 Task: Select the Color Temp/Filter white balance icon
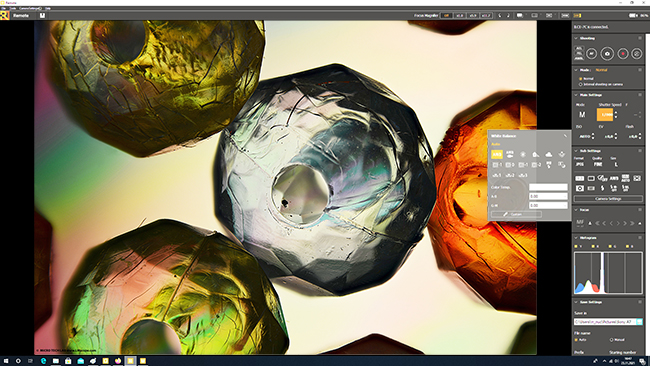coord(562,165)
